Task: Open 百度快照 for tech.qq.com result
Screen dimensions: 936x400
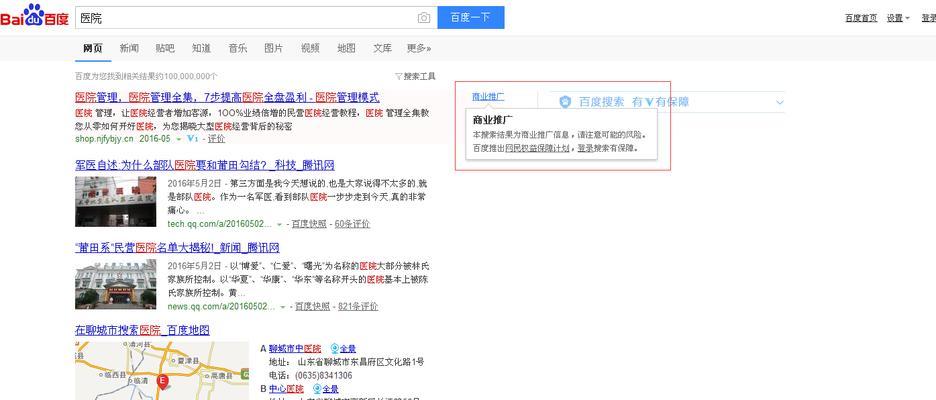Action: click(x=309, y=224)
